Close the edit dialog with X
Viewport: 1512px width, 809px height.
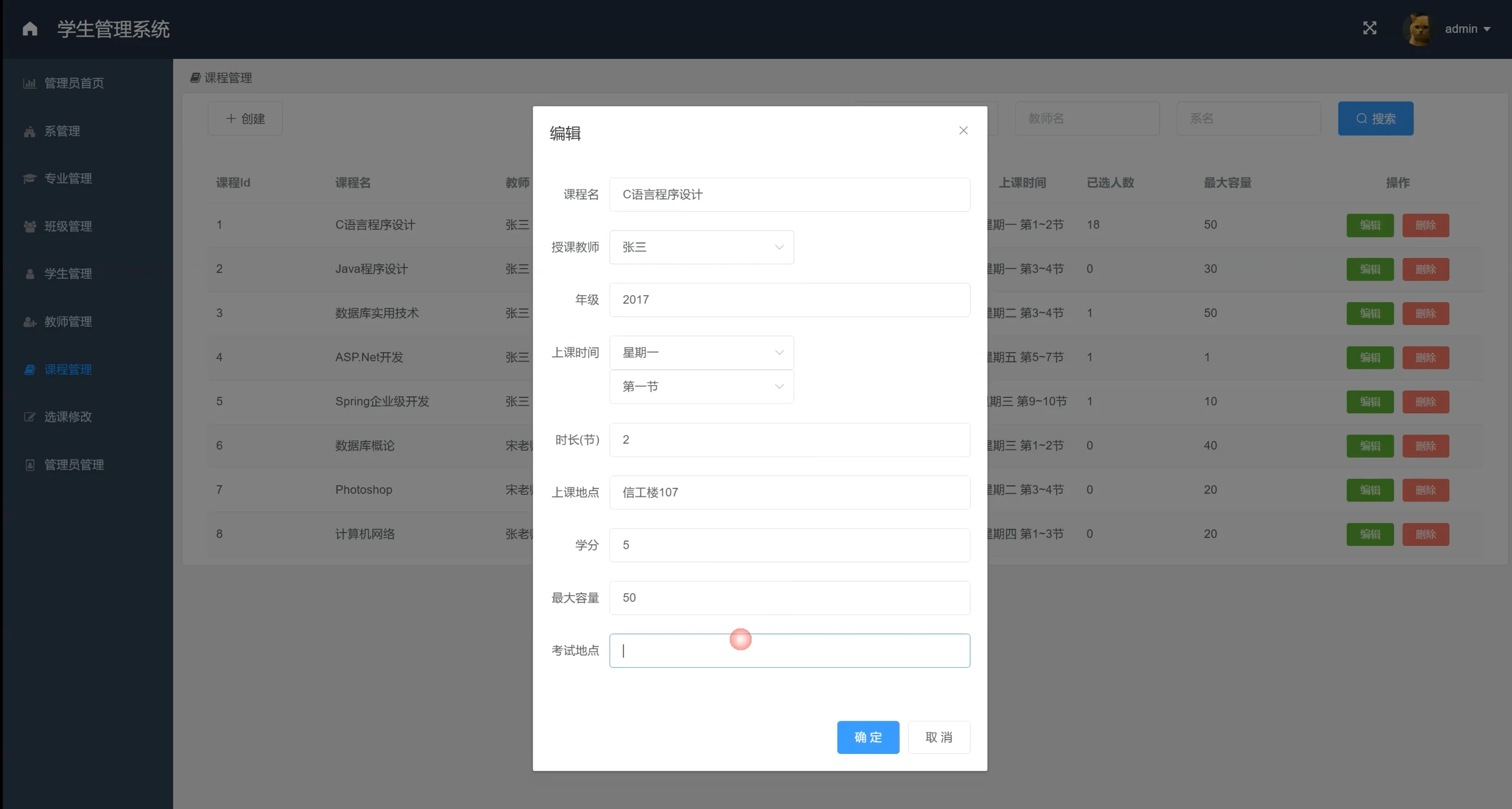[x=963, y=130]
